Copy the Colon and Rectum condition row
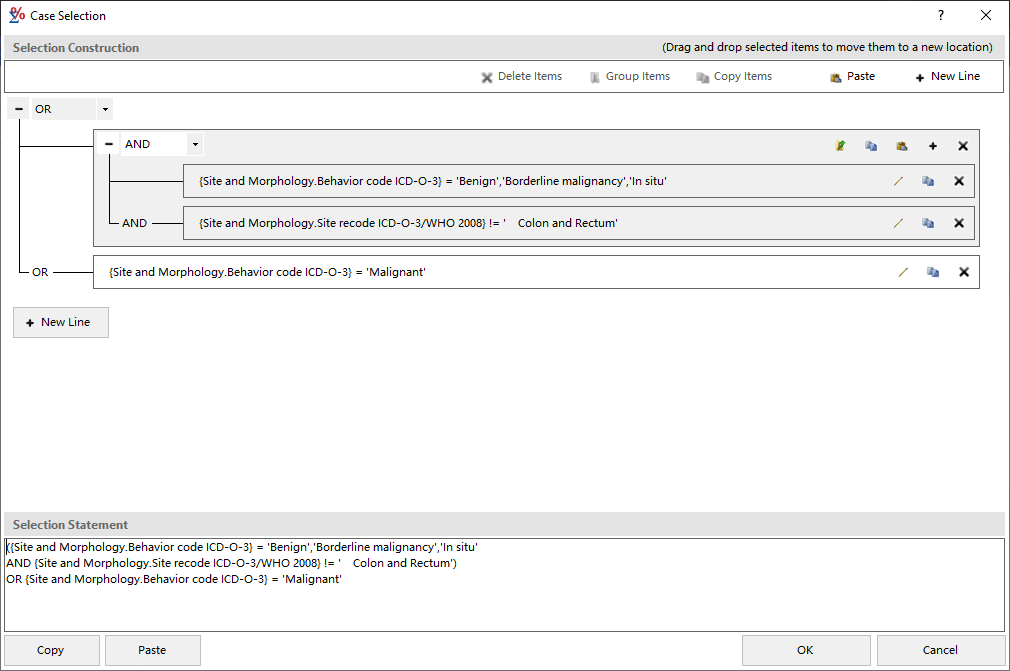Viewport: 1010px width, 671px height. (928, 223)
